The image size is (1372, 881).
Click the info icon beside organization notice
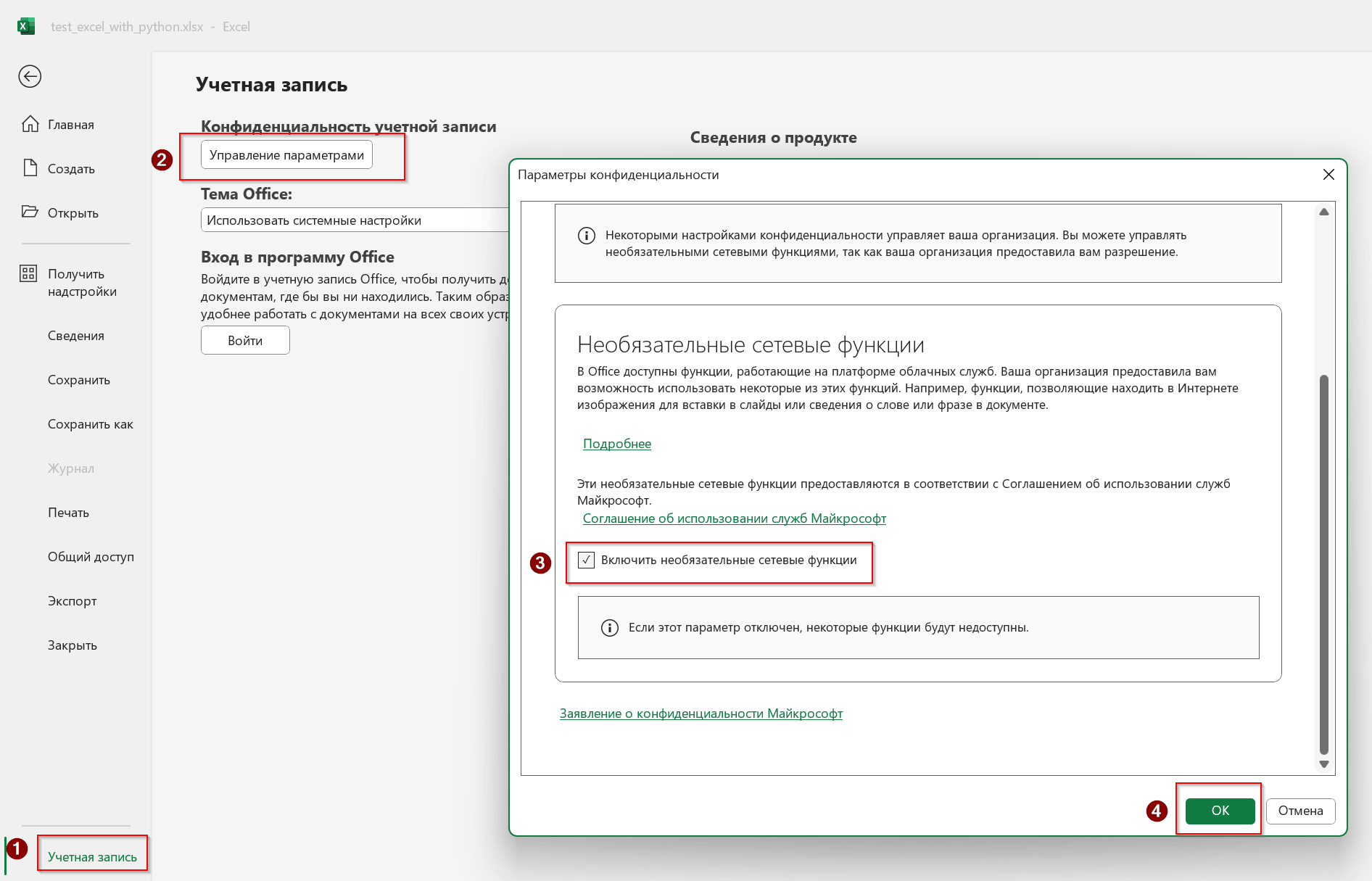(586, 236)
